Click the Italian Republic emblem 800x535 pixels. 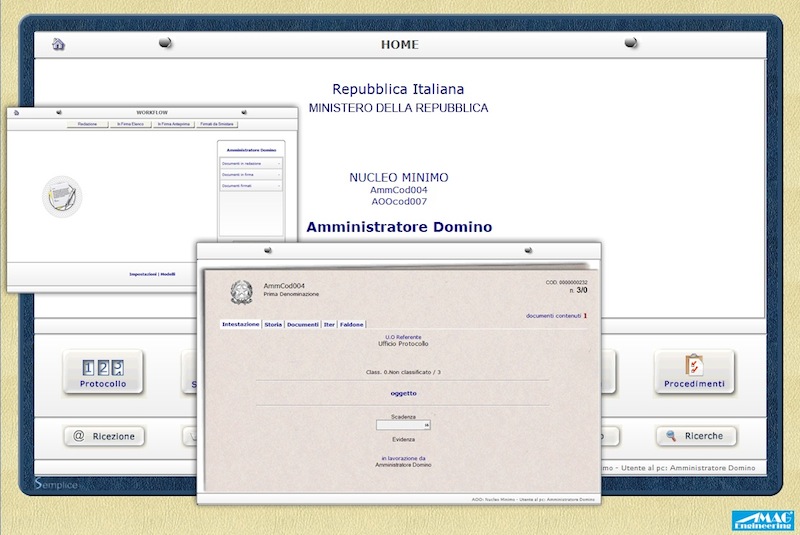click(x=241, y=292)
